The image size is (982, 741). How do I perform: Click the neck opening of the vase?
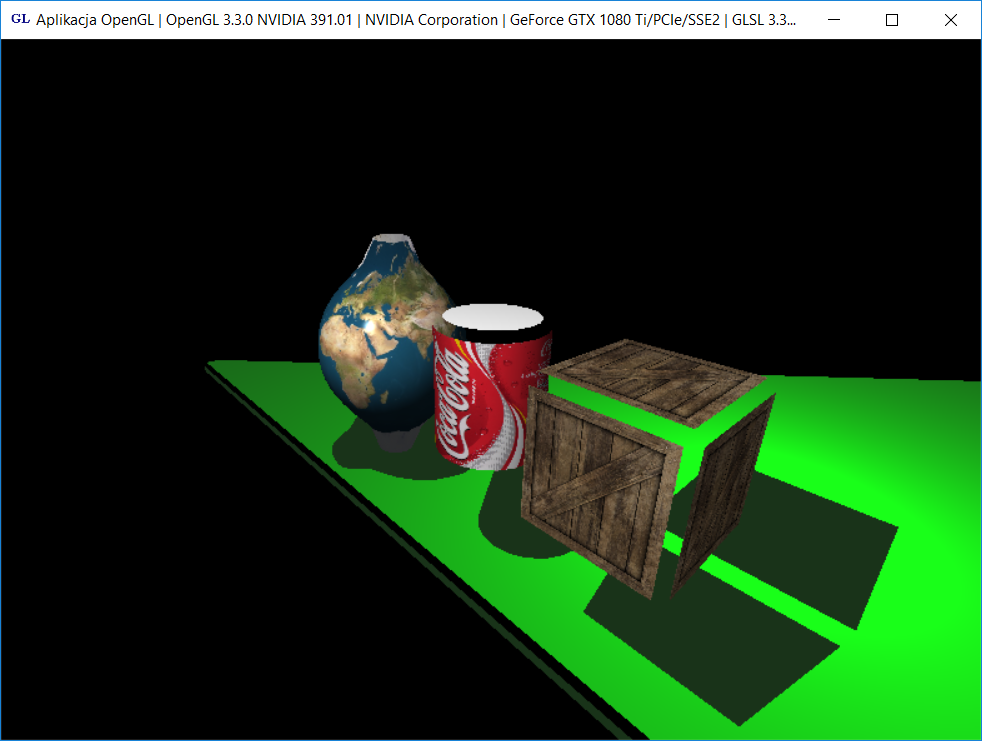point(393,242)
